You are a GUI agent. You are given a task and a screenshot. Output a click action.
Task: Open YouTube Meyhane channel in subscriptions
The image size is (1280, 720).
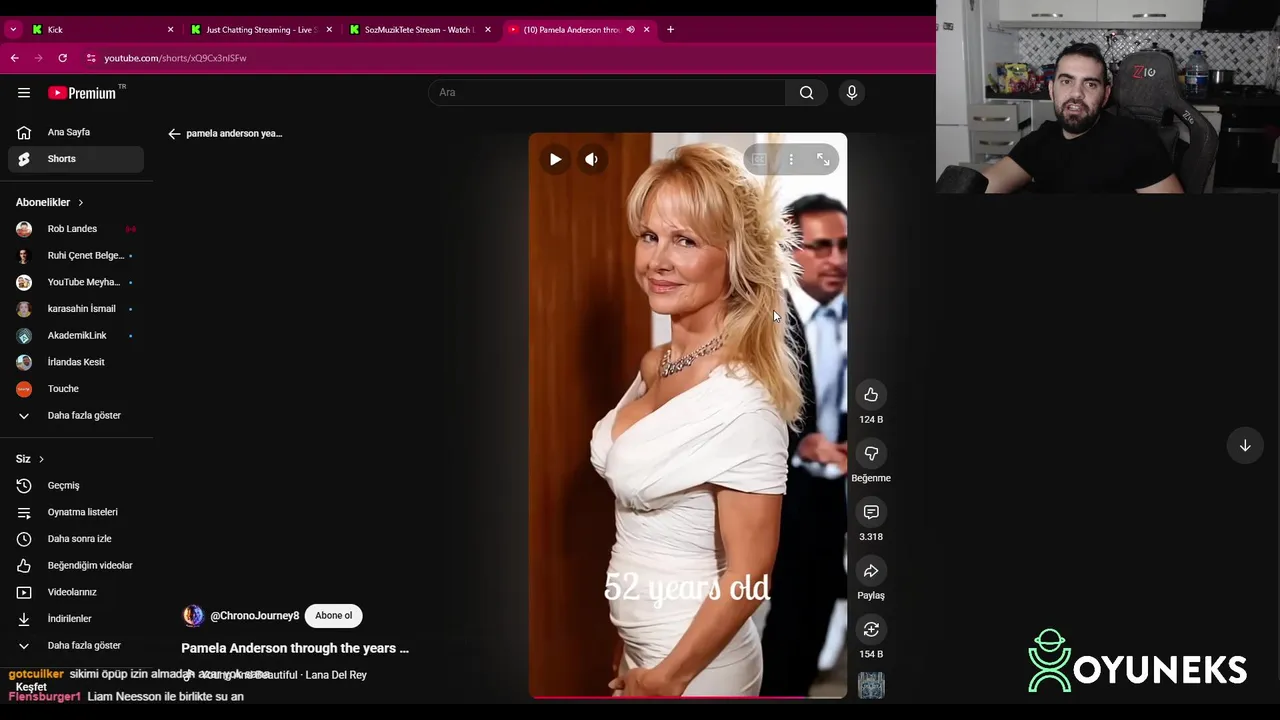76,282
